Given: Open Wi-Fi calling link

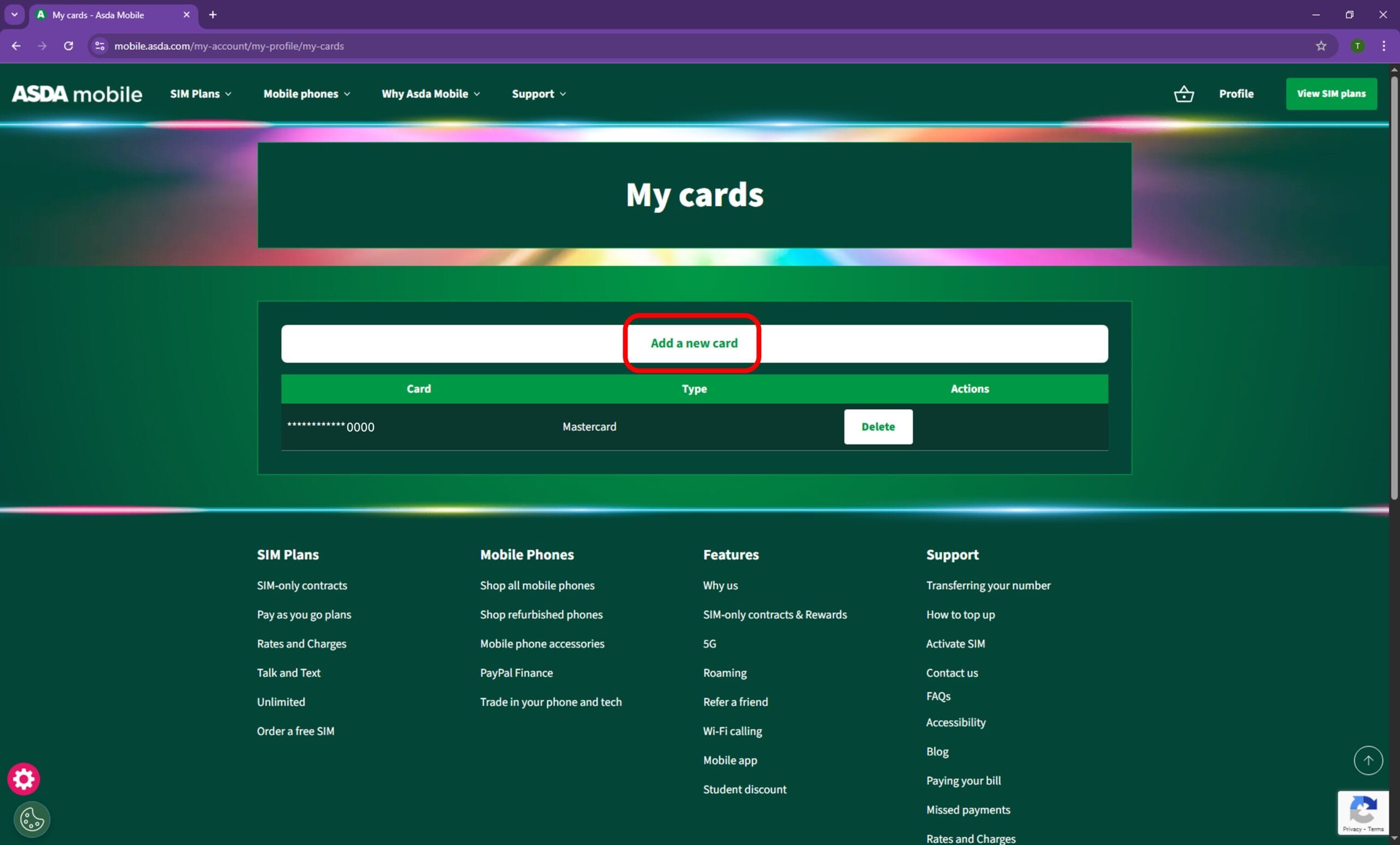Looking at the screenshot, I should [x=732, y=731].
